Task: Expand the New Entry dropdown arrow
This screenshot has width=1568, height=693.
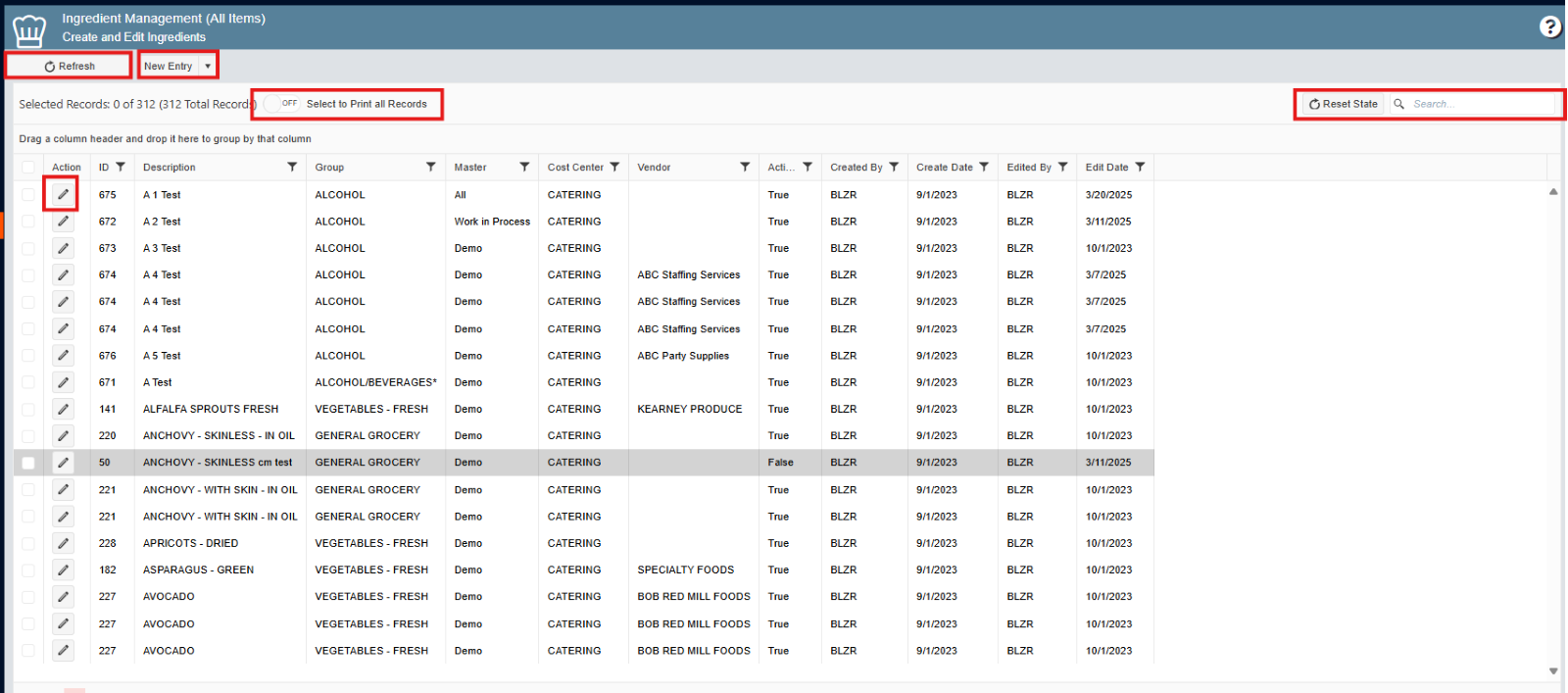Action: (208, 66)
